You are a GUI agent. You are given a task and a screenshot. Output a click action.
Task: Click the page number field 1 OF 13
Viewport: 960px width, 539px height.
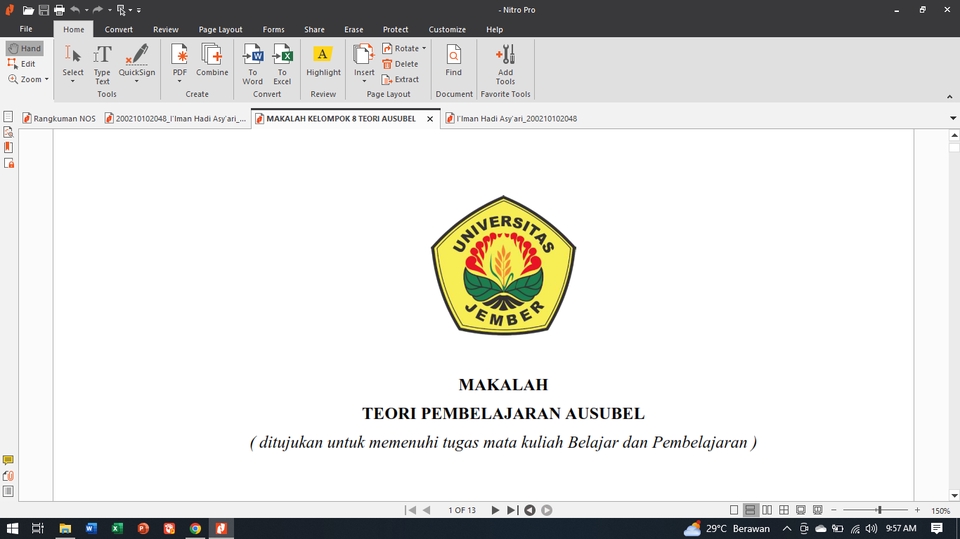(462, 510)
